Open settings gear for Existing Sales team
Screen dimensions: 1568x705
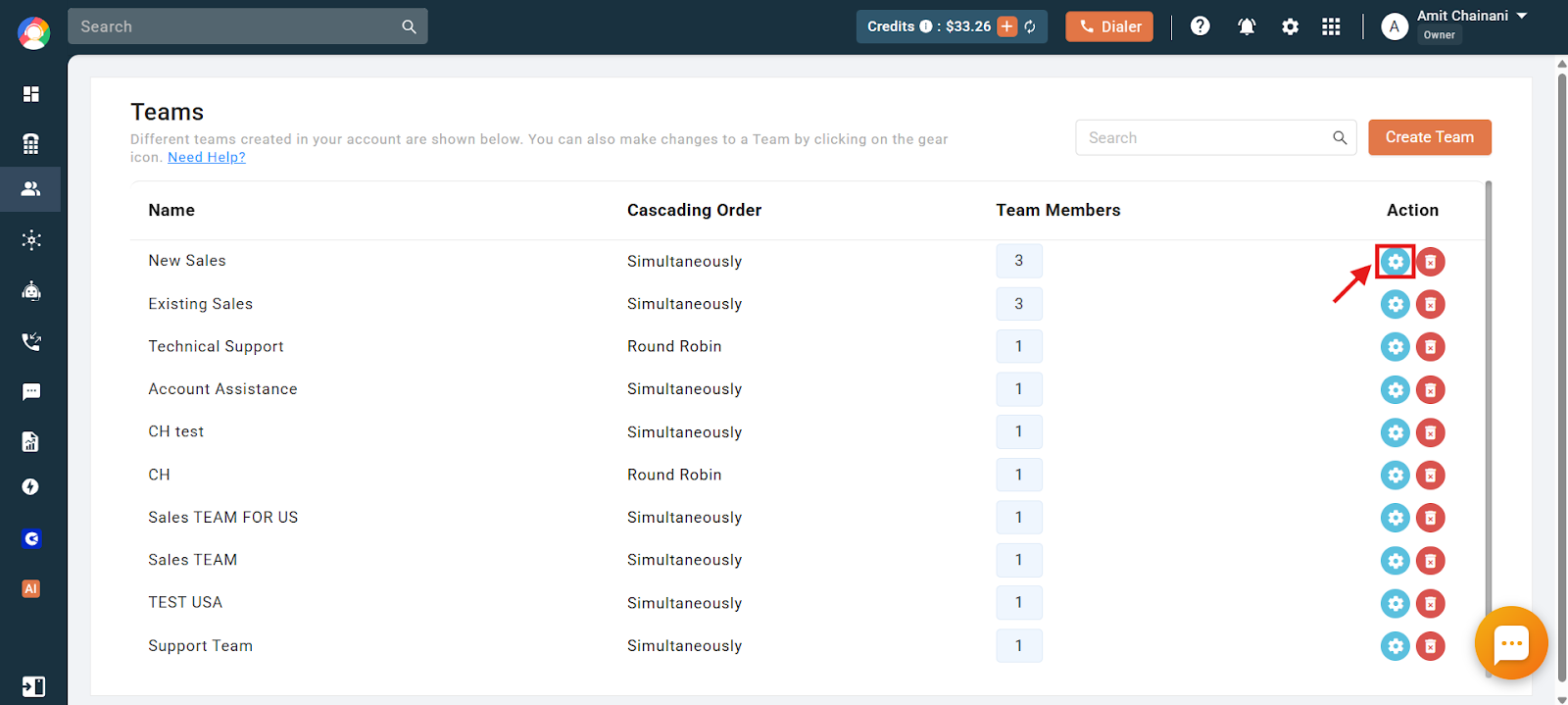pos(1396,304)
